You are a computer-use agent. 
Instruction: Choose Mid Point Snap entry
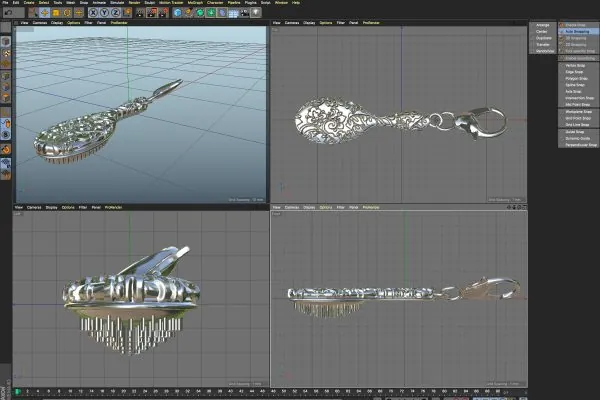[x=578, y=104]
